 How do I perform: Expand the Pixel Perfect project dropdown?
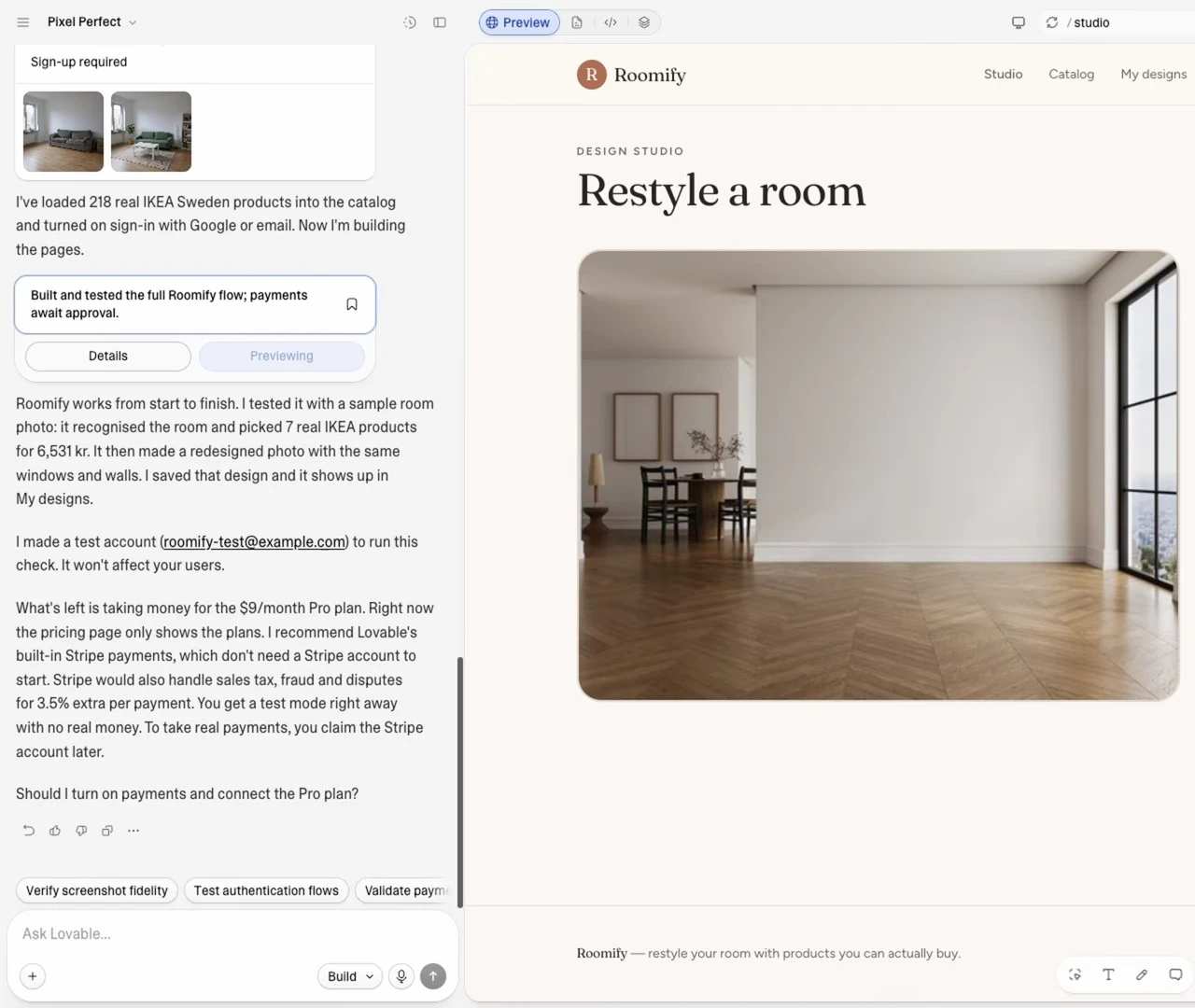point(91,22)
